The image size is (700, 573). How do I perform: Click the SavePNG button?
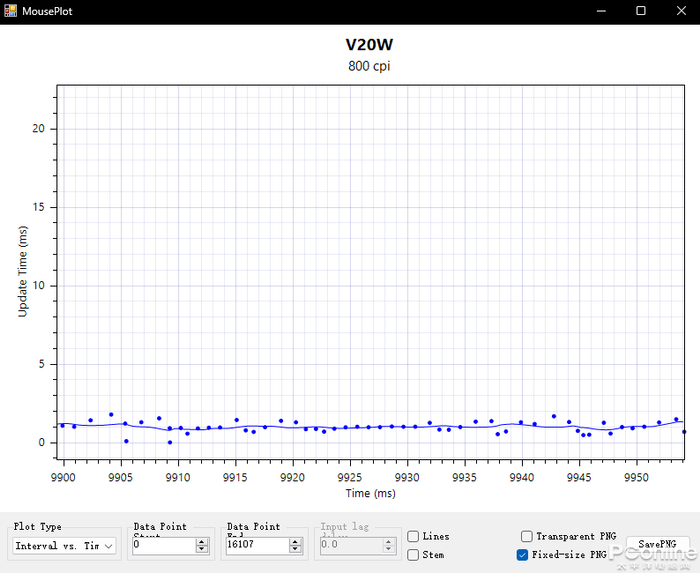[658, 544]
